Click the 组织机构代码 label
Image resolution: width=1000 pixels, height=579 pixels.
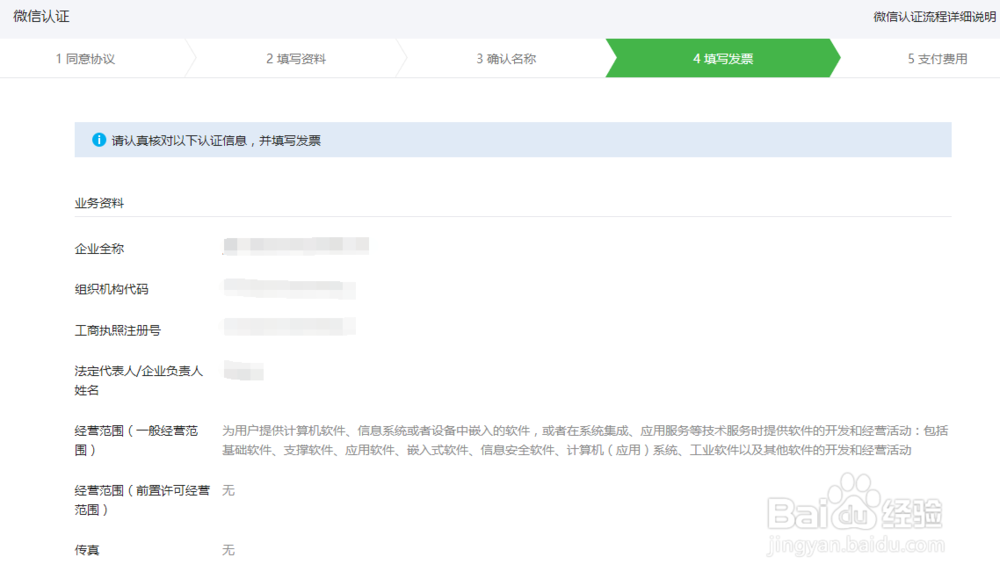click(112, 290)
